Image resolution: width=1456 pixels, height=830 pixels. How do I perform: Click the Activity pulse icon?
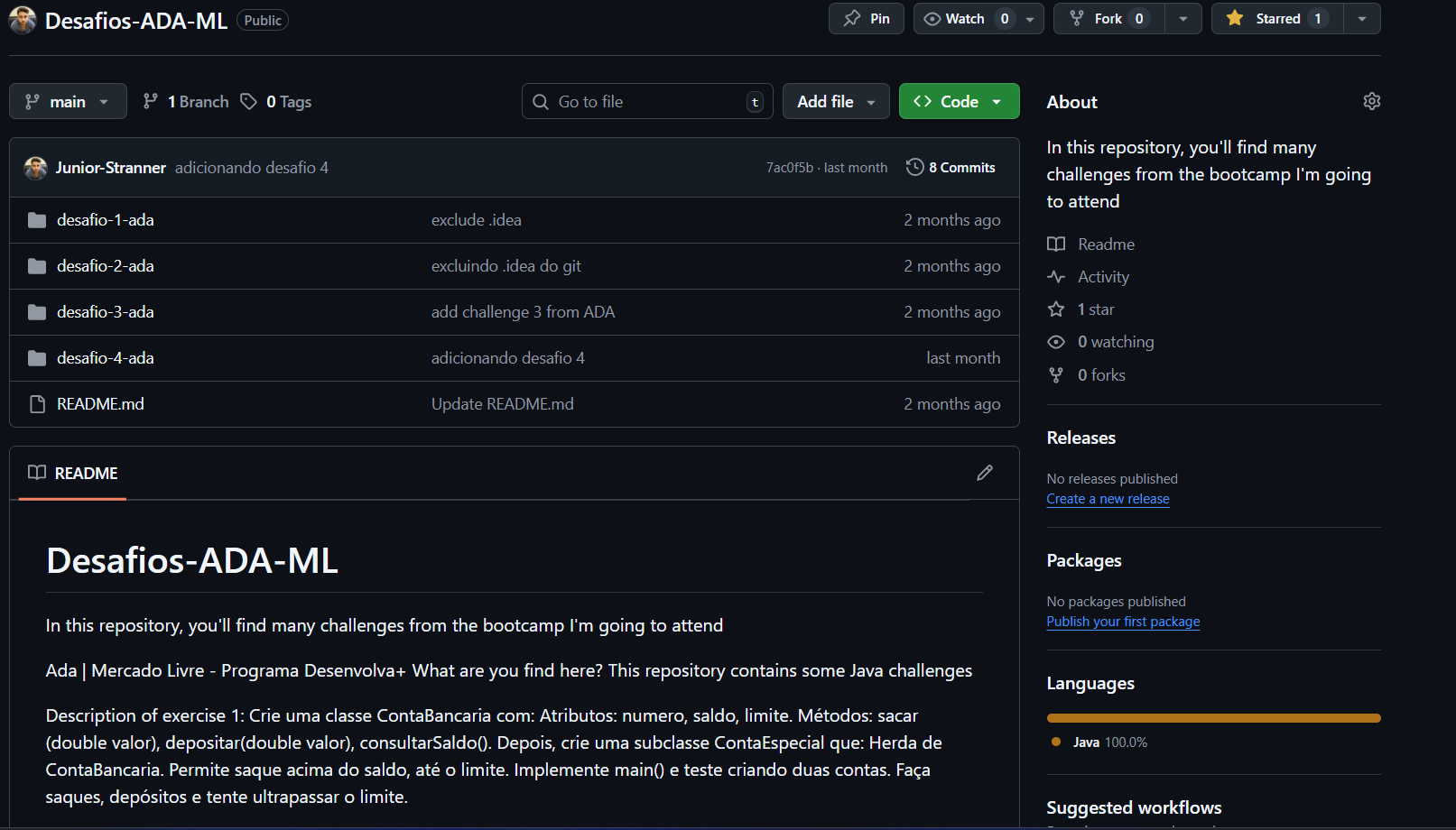(1055, 277)
